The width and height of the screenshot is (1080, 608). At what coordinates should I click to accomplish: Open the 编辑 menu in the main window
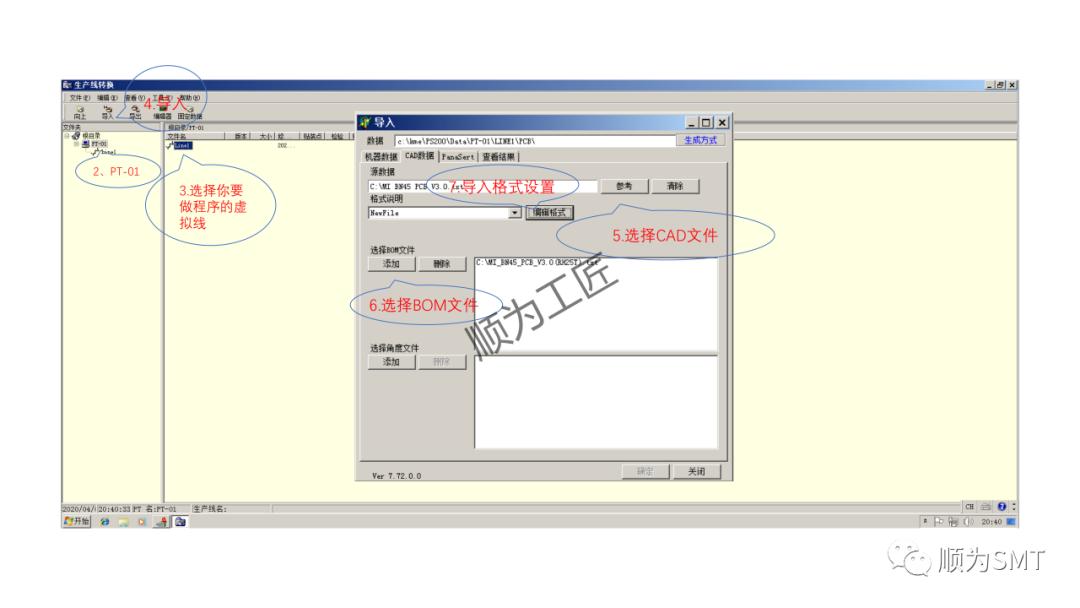(x=107, y=98)
